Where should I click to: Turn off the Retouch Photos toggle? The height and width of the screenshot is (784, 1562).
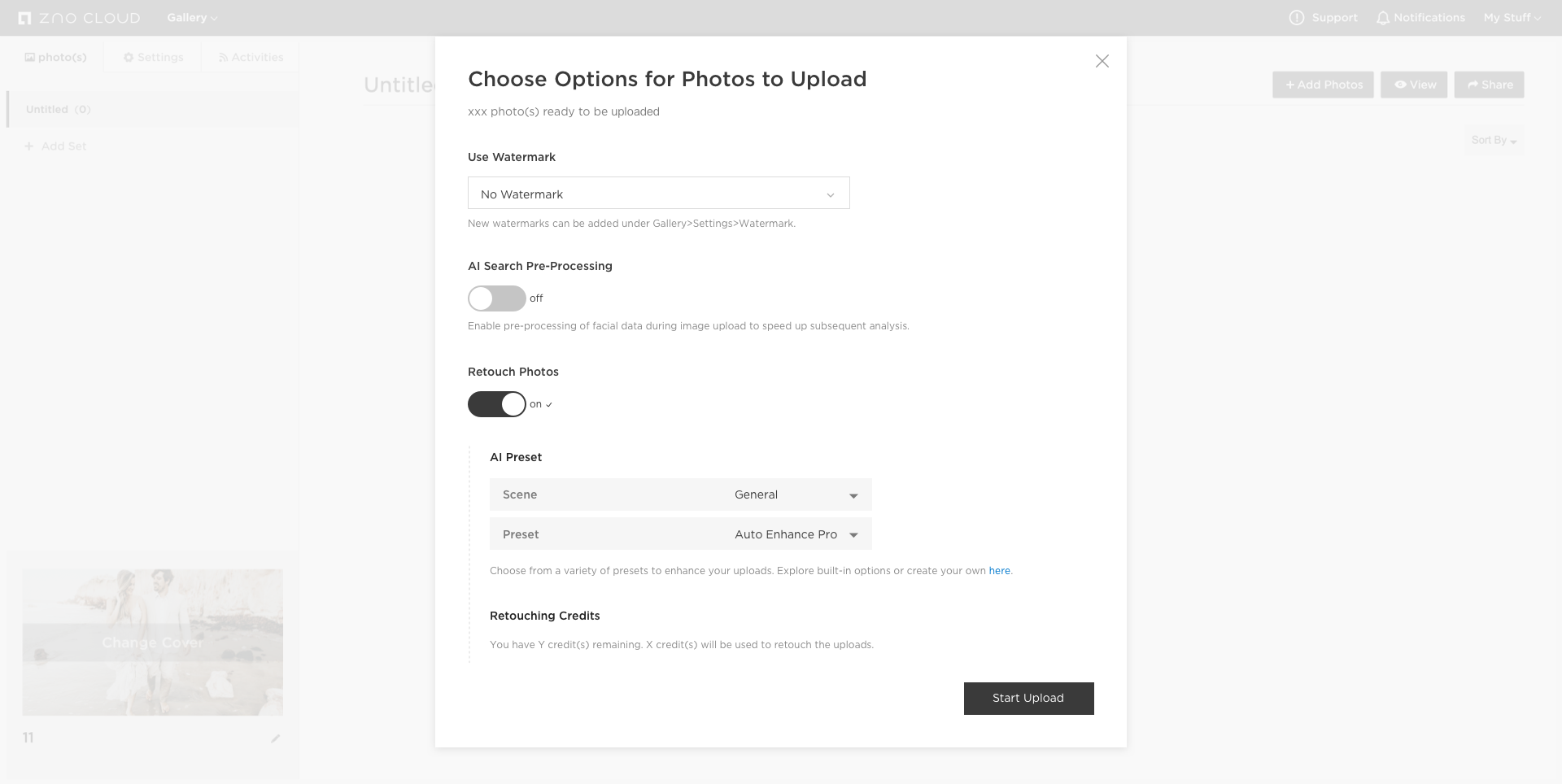[496, 404]
